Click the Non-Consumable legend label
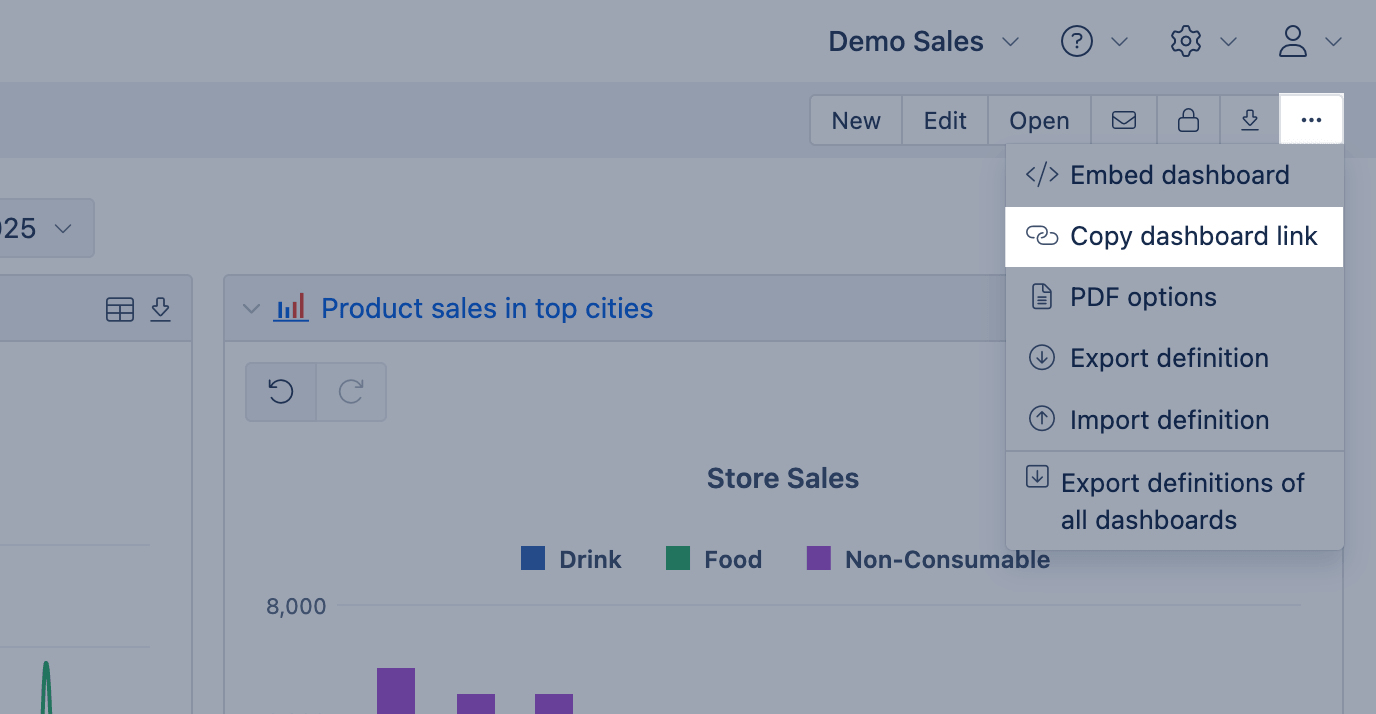1376x714 pixels. [948, 560]
